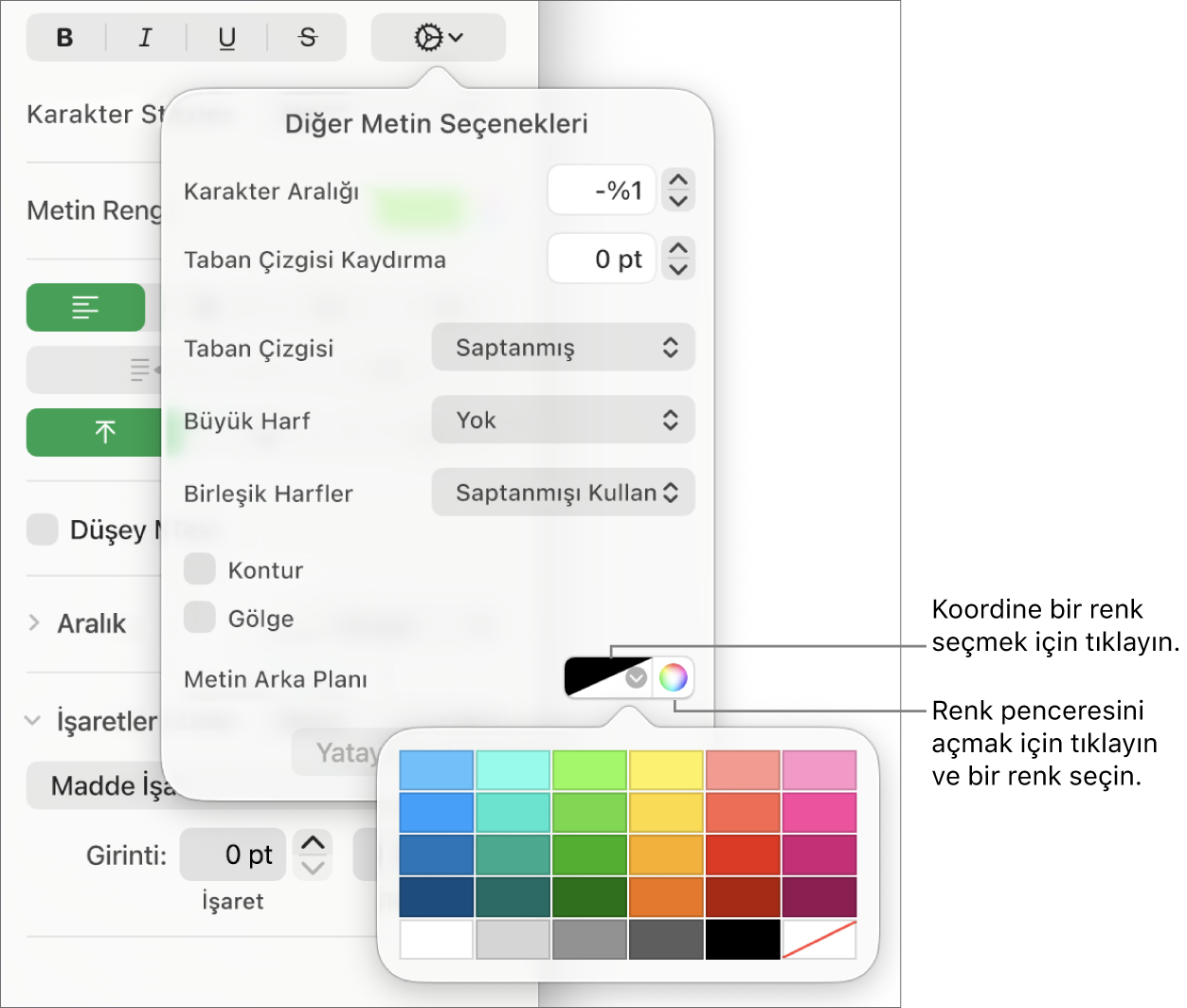Increase Girinti İşaret value with up arrow
This screenshot has width=1187, height=1008.
pyautogui.click(x=313, y=842)
